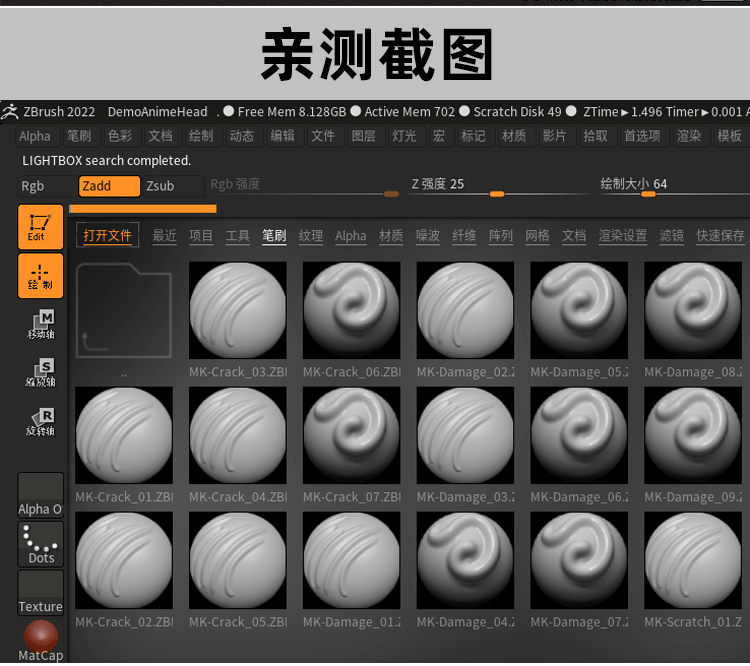Open the Dots stroke type picker
This screenshot has height=666, width=750.
coord(40,544)
